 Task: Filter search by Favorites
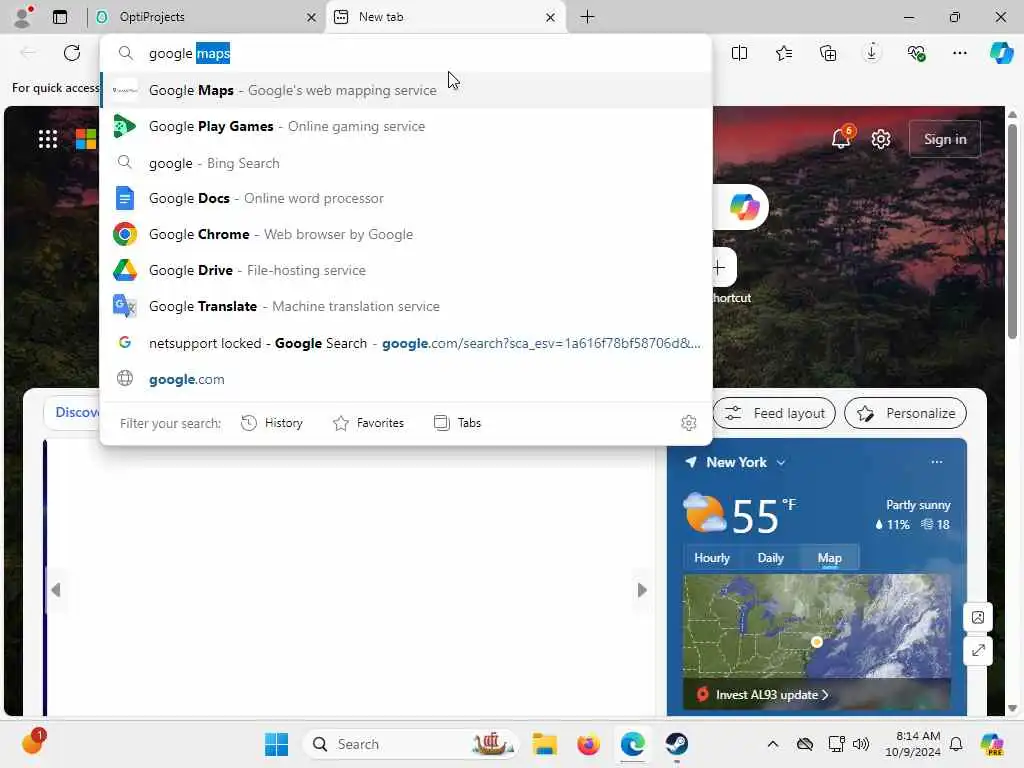(368, 423)
